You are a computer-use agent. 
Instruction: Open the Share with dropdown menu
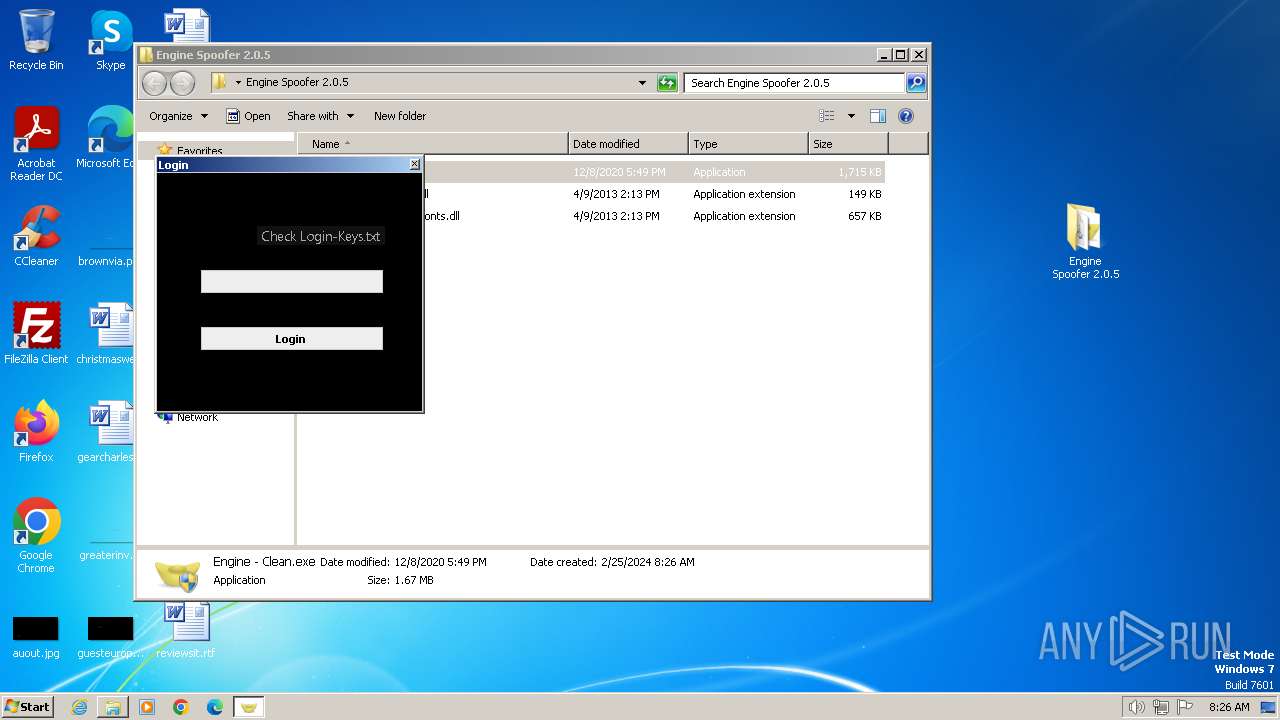click(320, 116)
